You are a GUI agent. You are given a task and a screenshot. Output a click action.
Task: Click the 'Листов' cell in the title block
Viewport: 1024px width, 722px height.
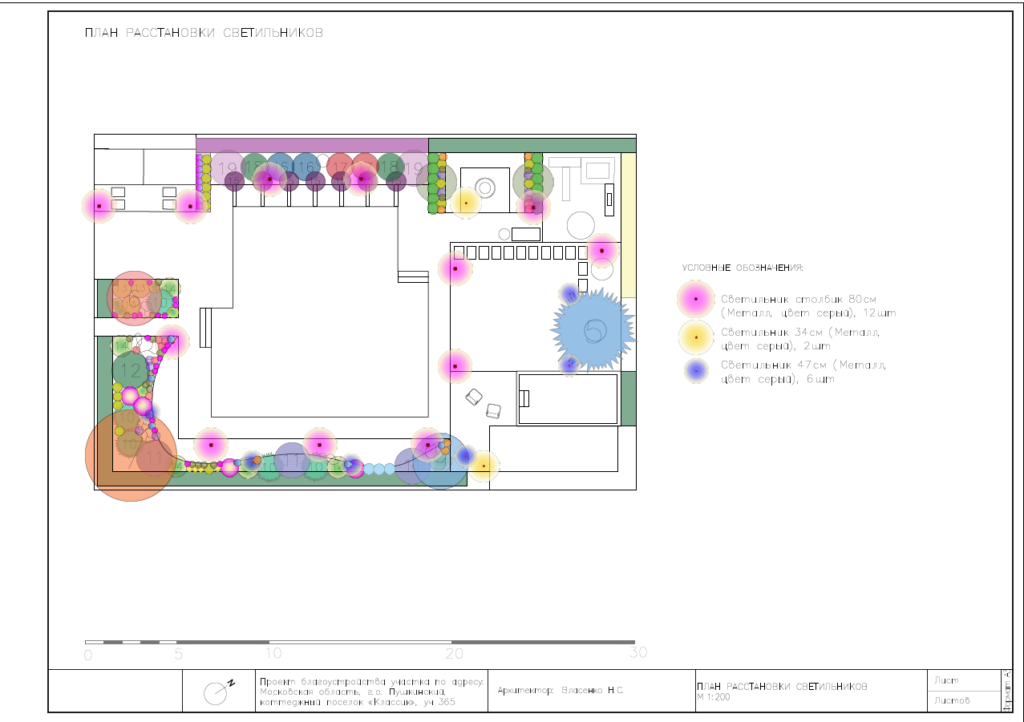click(950, 701)
